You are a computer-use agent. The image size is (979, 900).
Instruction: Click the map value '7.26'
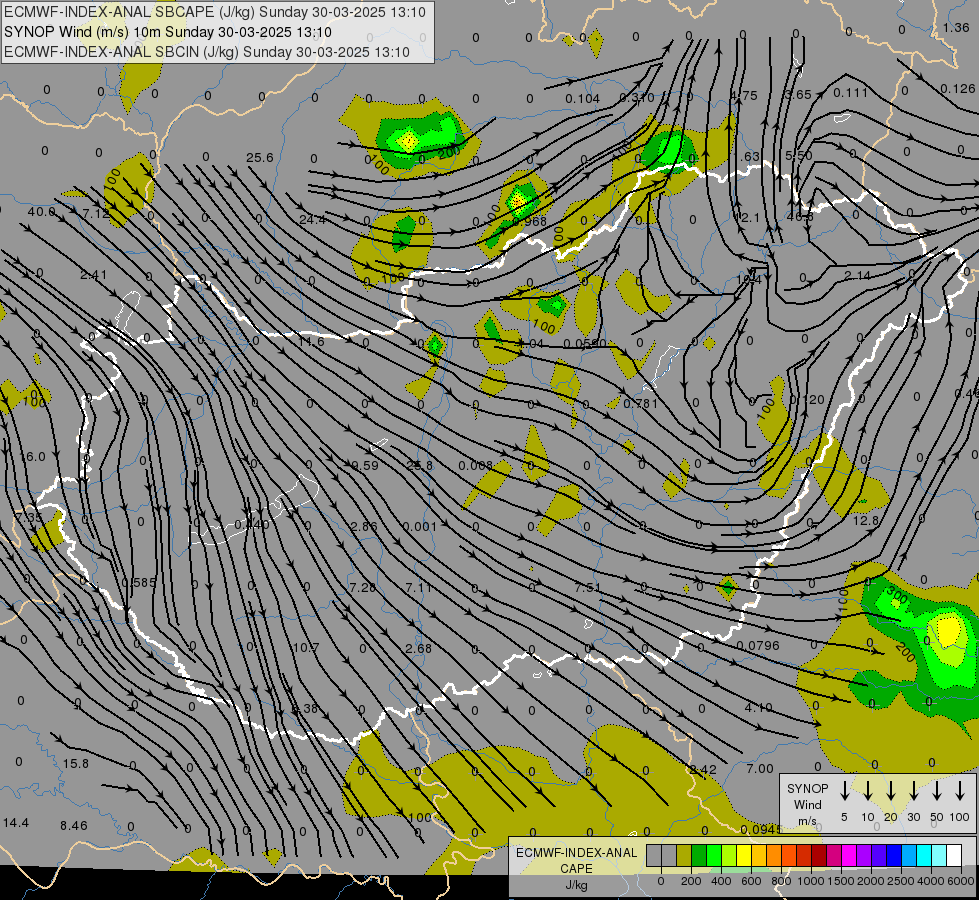363,587
